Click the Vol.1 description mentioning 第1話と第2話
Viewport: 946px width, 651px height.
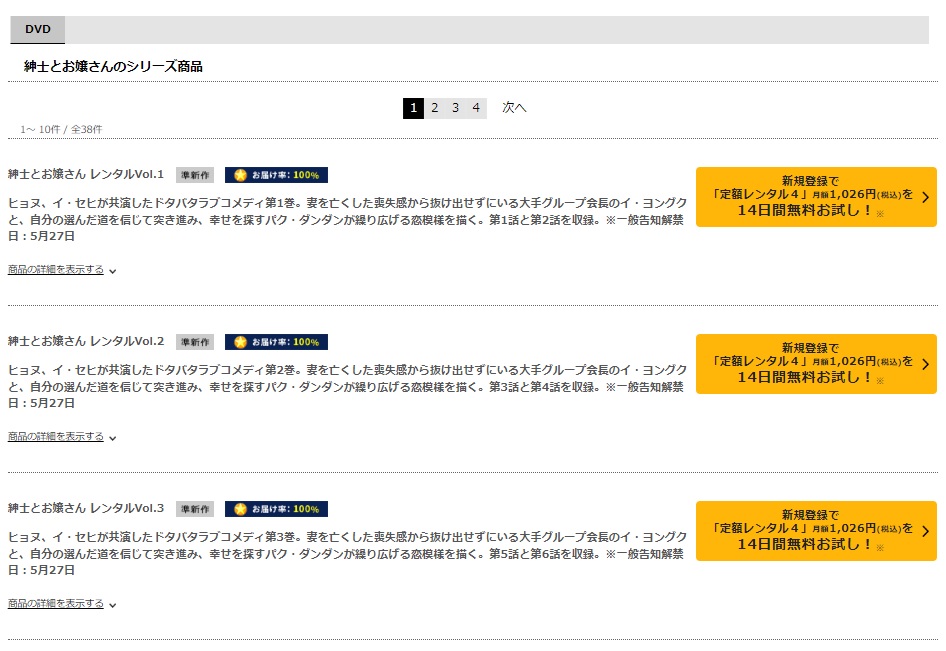point(348,220)
